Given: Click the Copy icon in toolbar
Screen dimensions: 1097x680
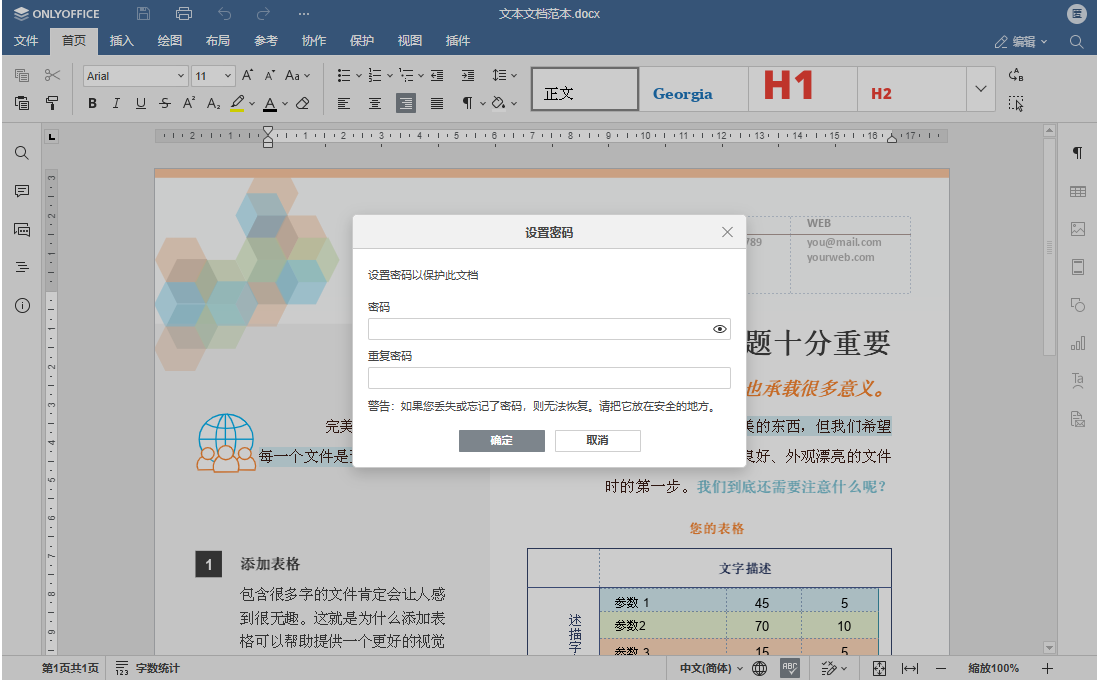Looking at the screenshot, I should pyautogui.click(x=22, y=75).
